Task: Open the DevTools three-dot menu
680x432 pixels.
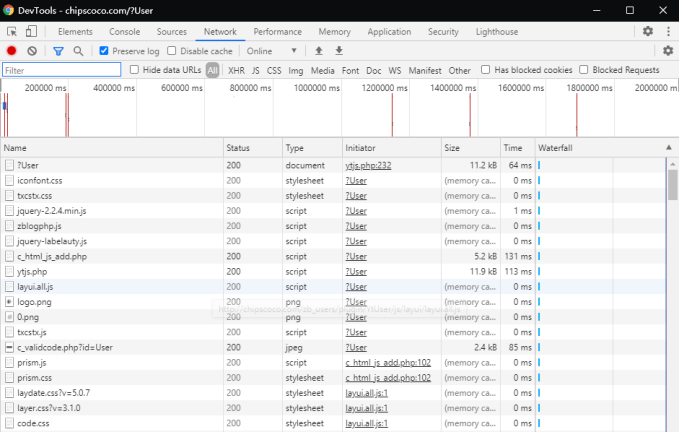Action: [668, 31]
